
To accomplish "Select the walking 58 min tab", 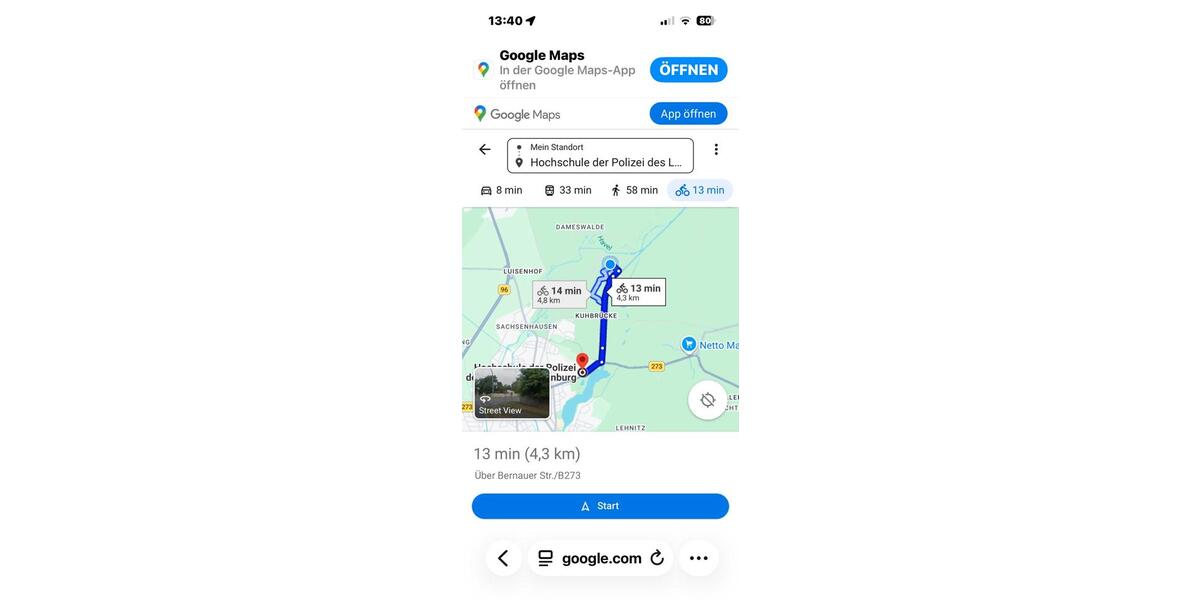I will click(x=634, y=190).
